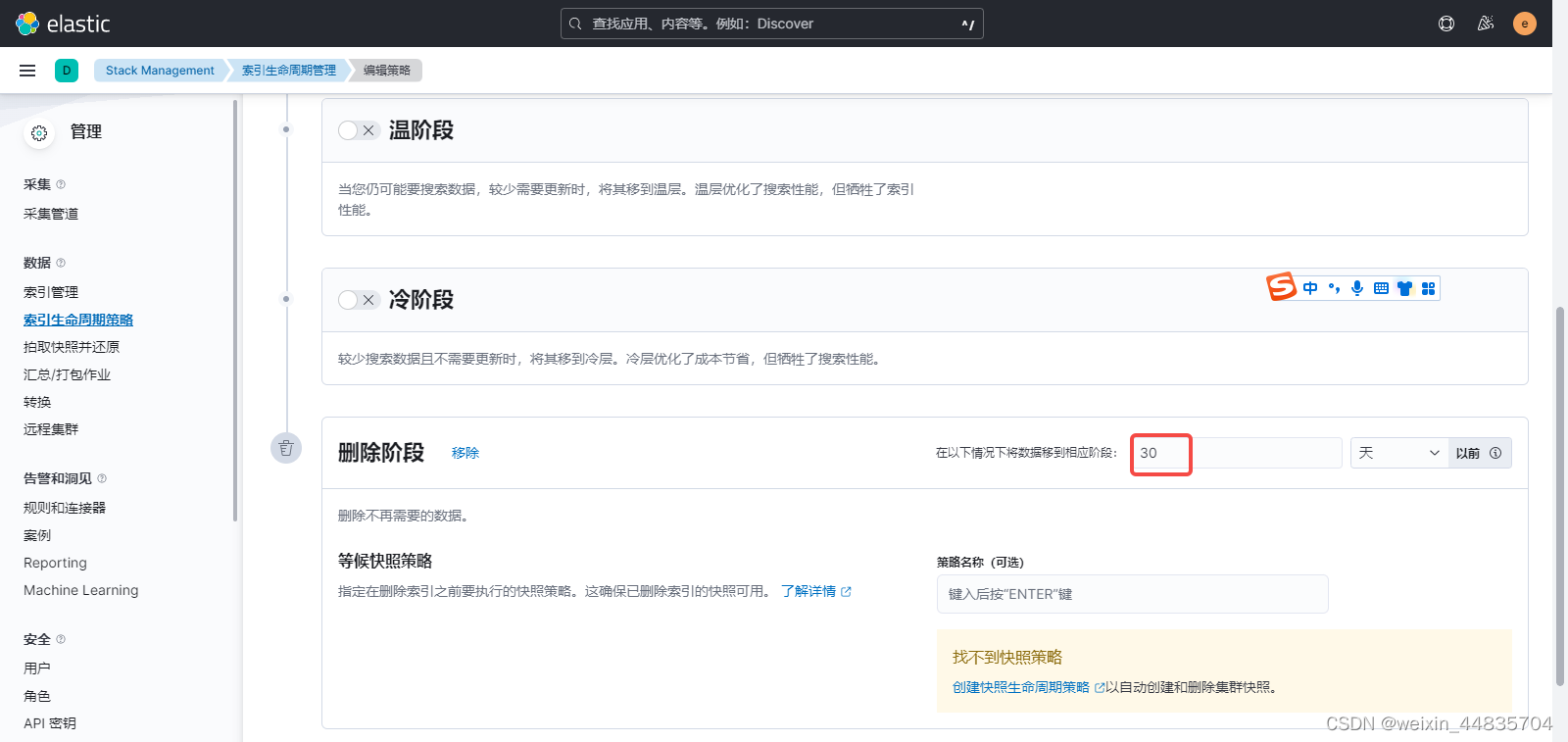Click the Elastic logo
This screenshot has height=742, width=1568.
(63, 24)
